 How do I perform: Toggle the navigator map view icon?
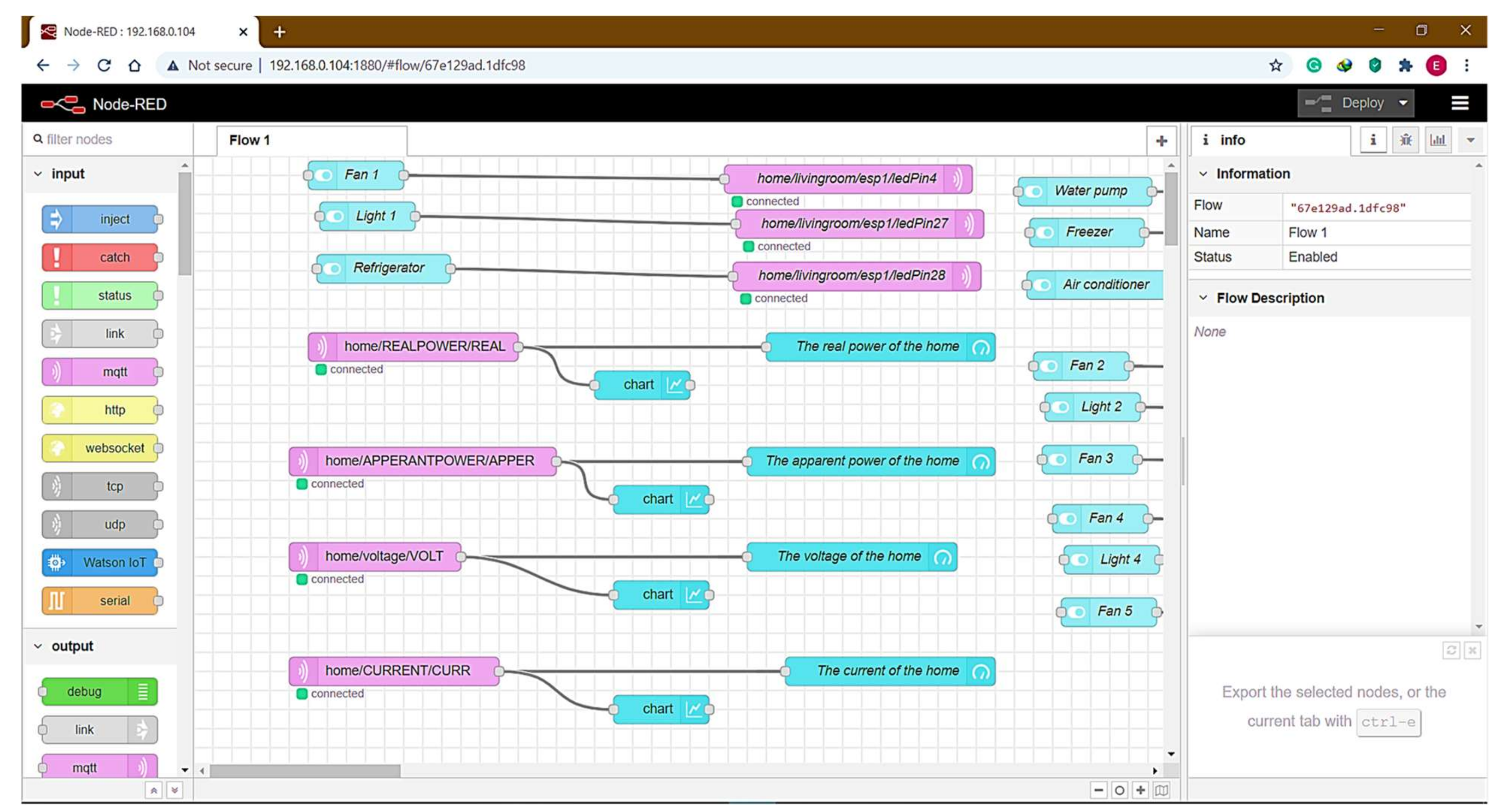(1162, 790)
